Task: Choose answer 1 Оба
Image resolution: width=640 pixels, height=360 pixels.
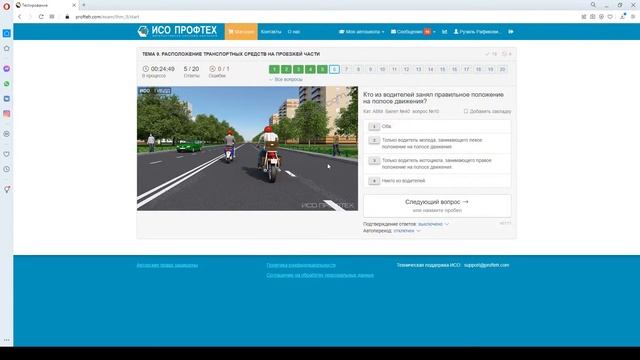Action: [x=437, y=127]
